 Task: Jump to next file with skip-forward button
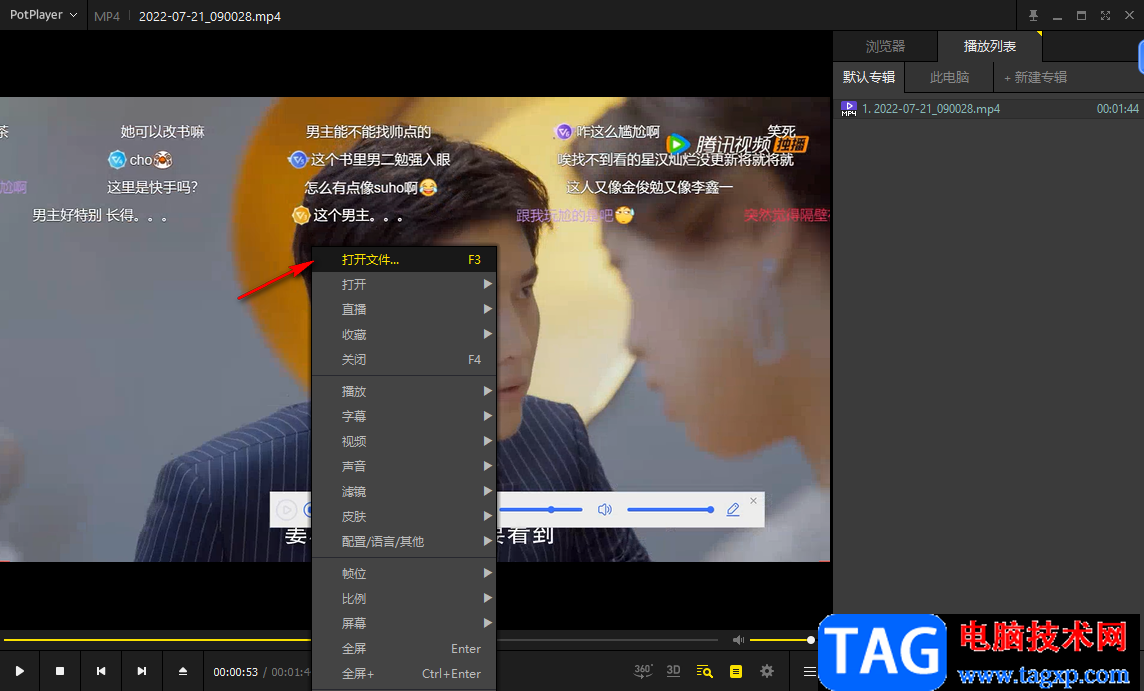click(x=142, y=671)
